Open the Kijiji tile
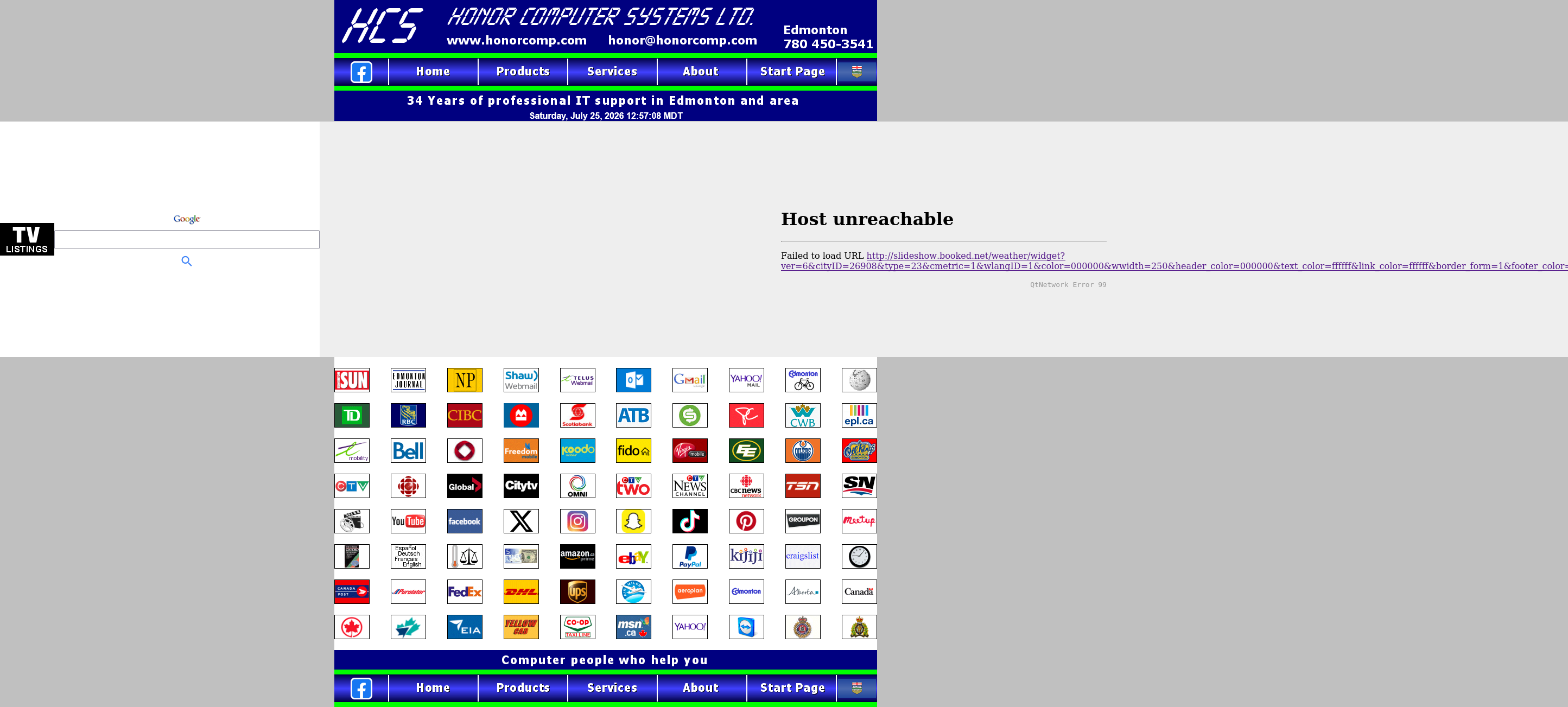The image size is (1568, 707). 746,557
